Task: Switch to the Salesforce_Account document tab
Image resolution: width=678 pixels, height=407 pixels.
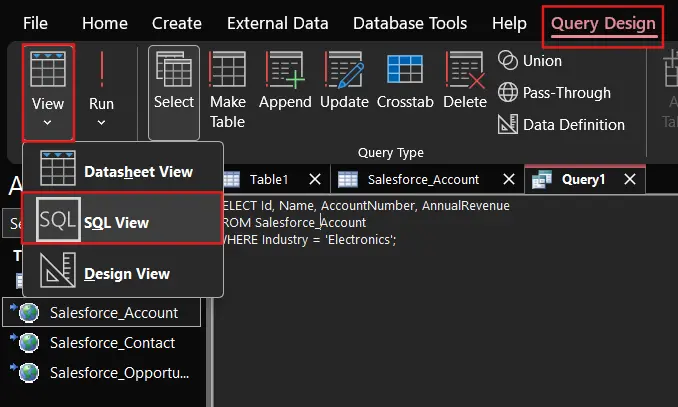Action: click(x=423, y=179)
